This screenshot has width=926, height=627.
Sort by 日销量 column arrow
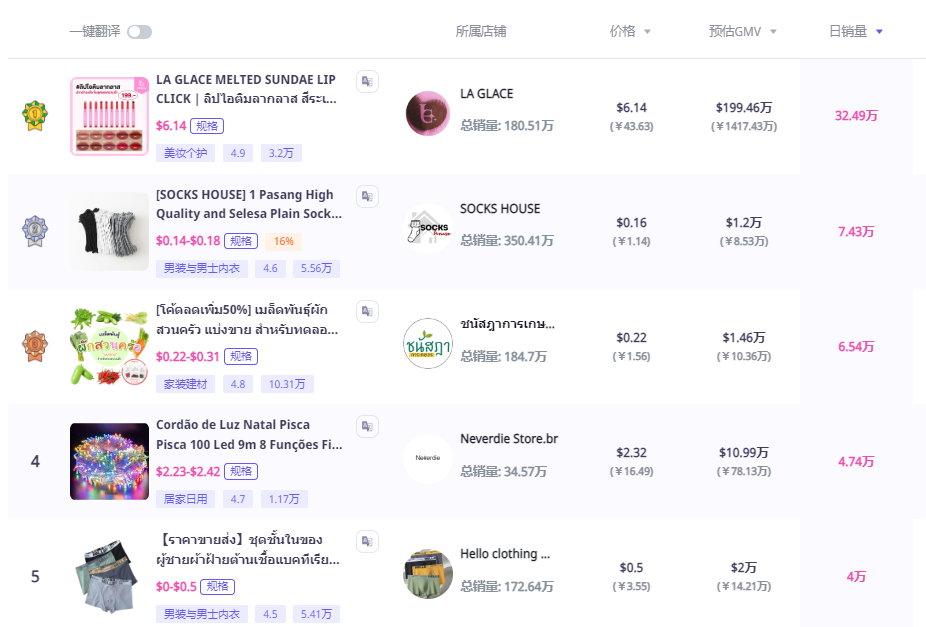[x=879, y=32]
